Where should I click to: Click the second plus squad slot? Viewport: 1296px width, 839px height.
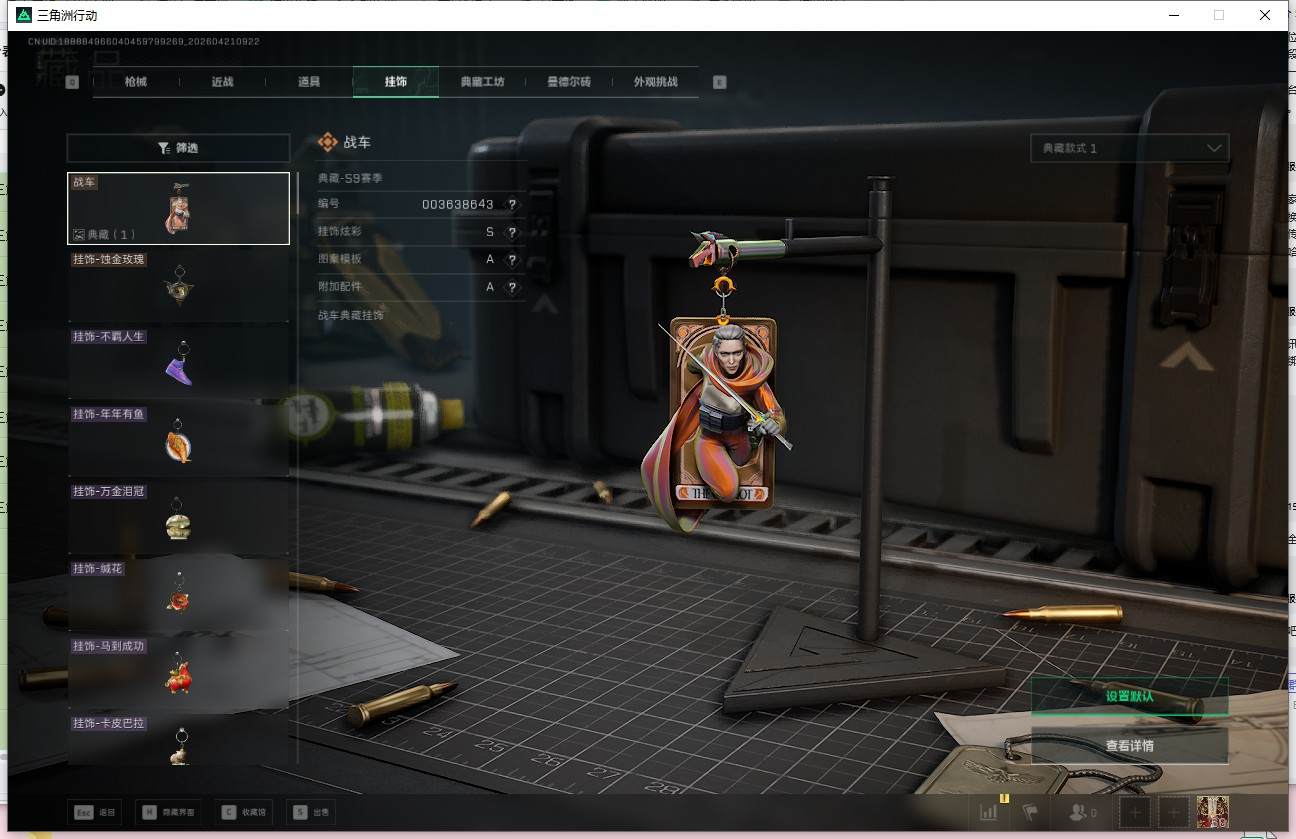tap(1174, 813)
